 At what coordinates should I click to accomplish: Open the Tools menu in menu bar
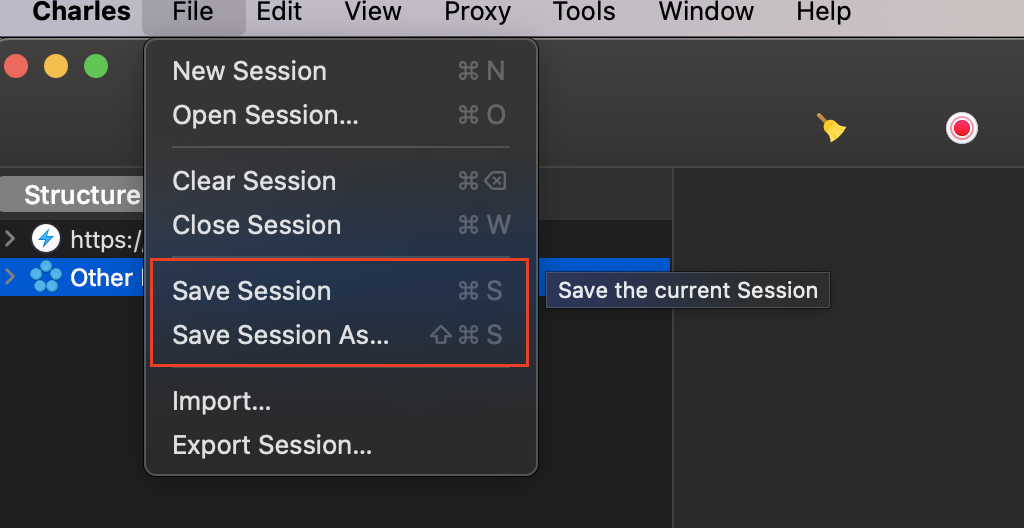584,13
